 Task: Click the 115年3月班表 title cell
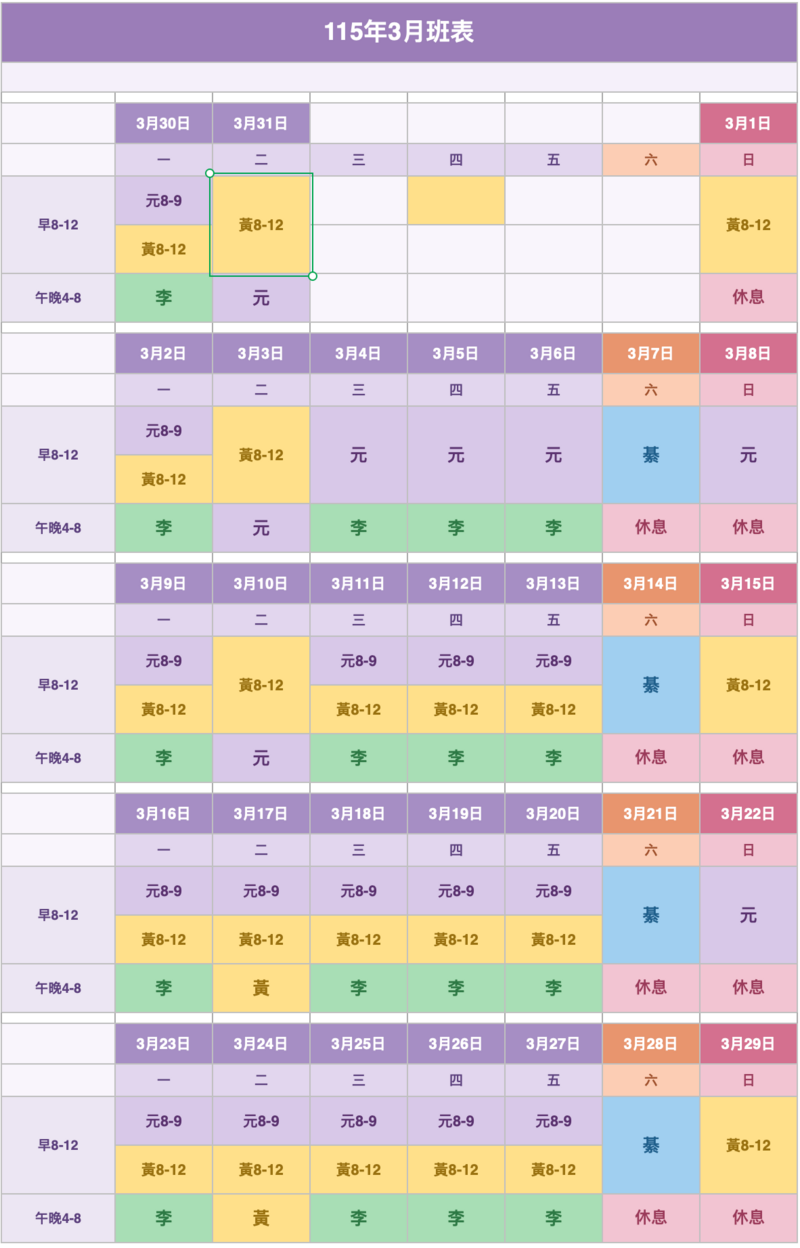(x=399, y=32)
